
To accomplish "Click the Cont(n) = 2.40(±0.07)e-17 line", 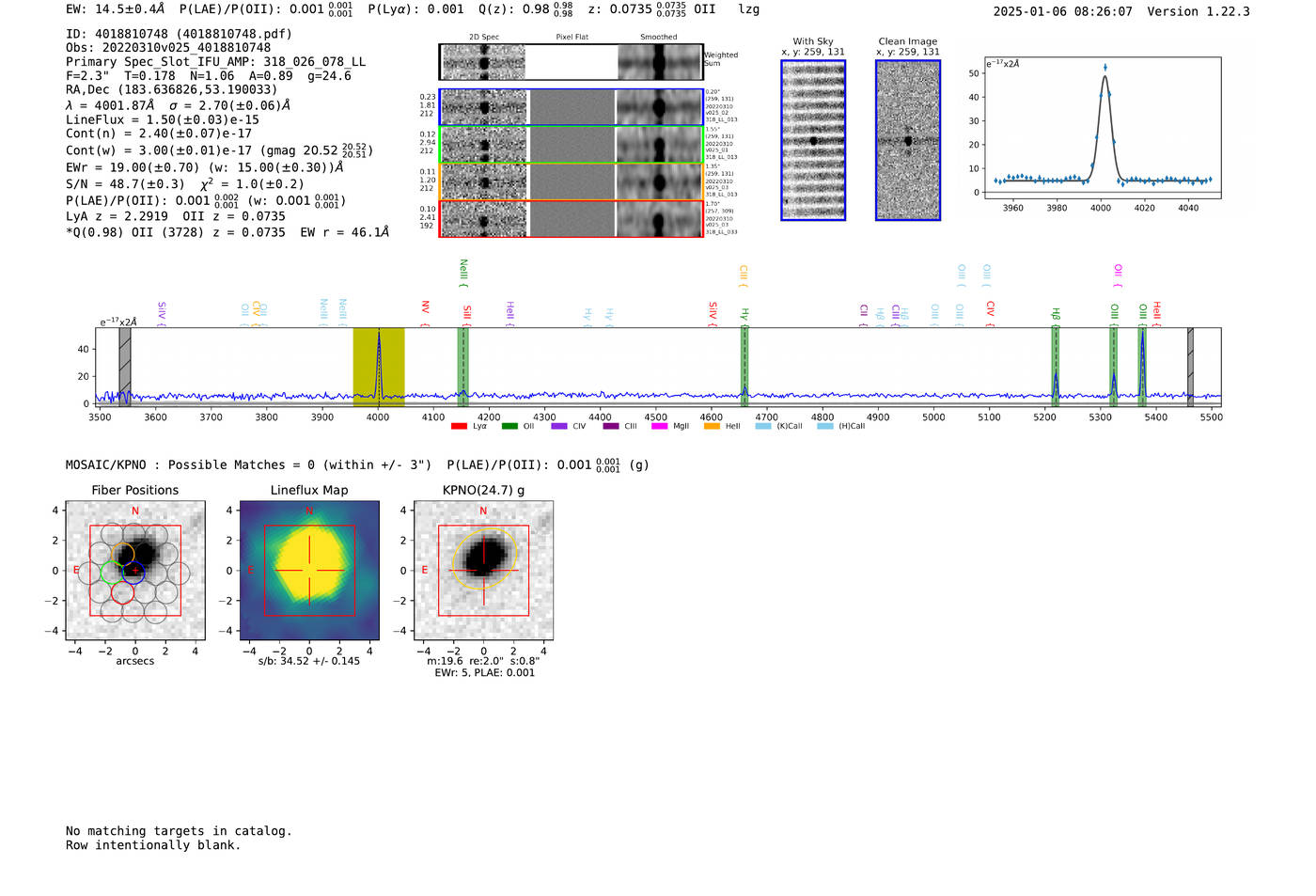I will click(159, 134).
